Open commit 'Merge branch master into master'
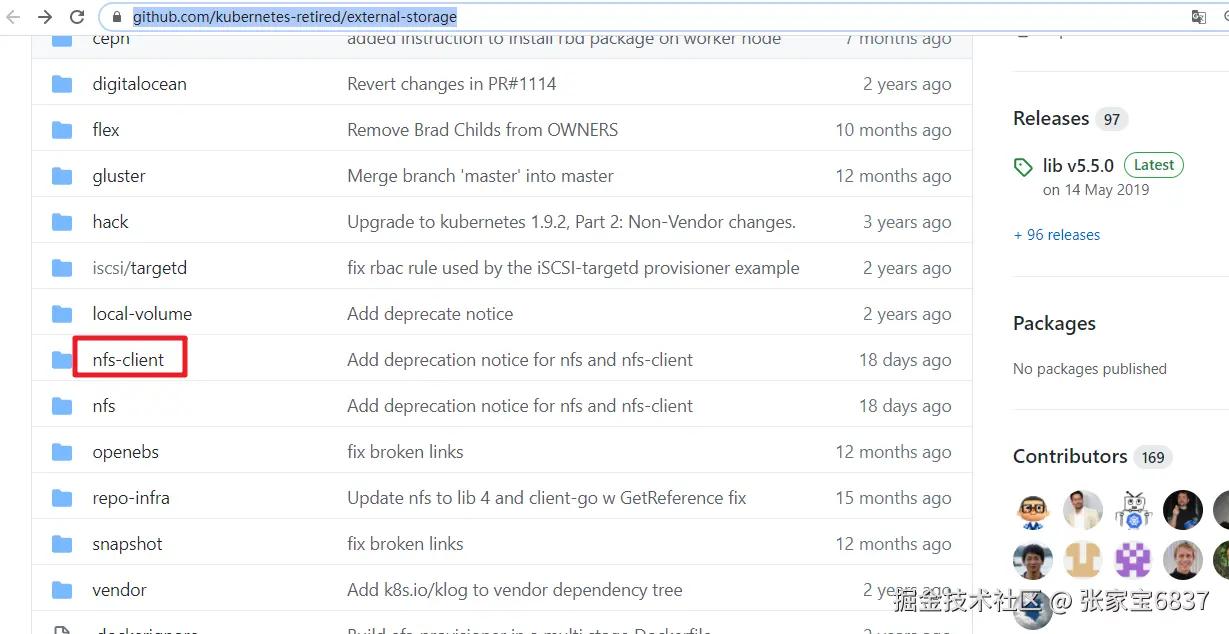 click(x=480, y=176)
